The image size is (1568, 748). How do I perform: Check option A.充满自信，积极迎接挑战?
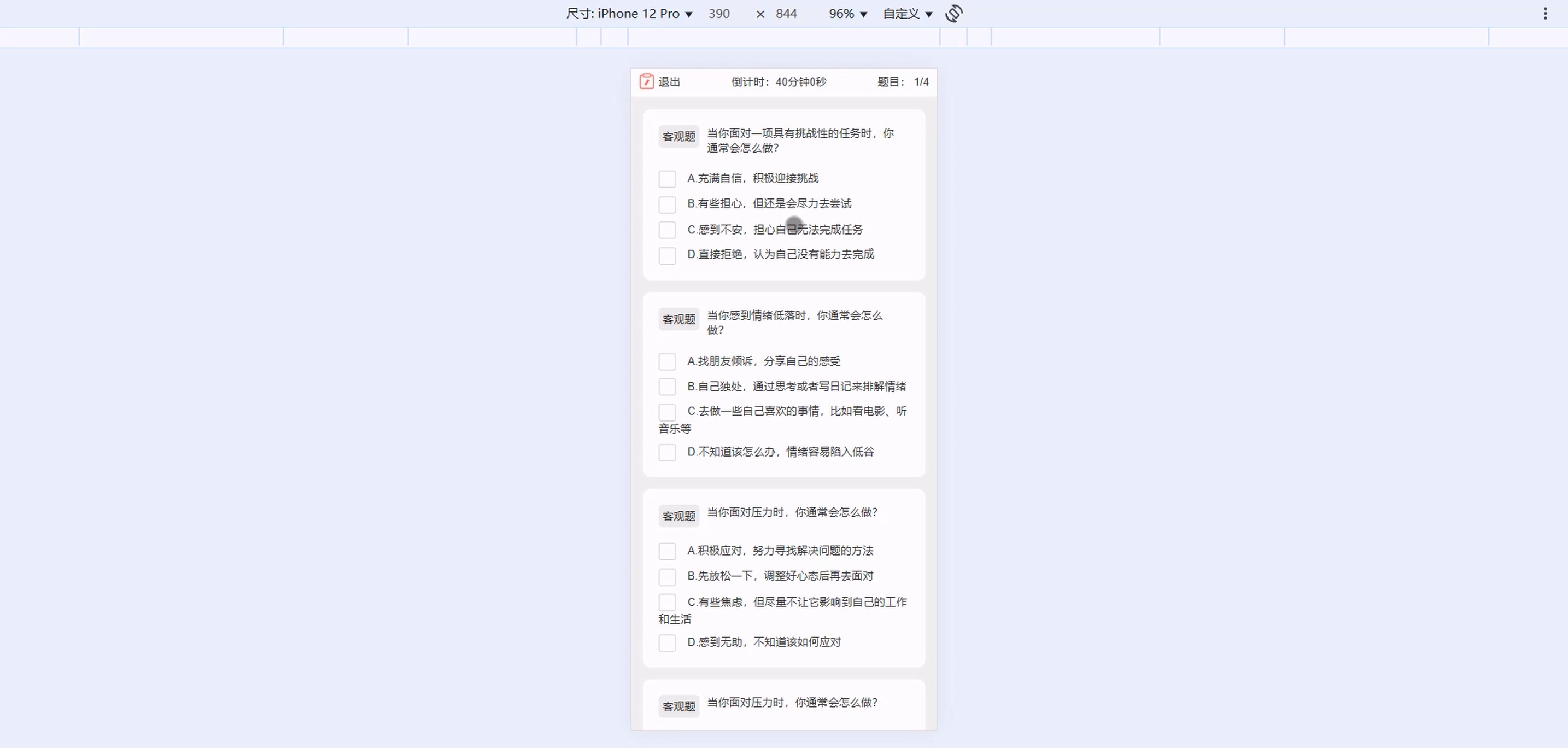tap(667, 179)
